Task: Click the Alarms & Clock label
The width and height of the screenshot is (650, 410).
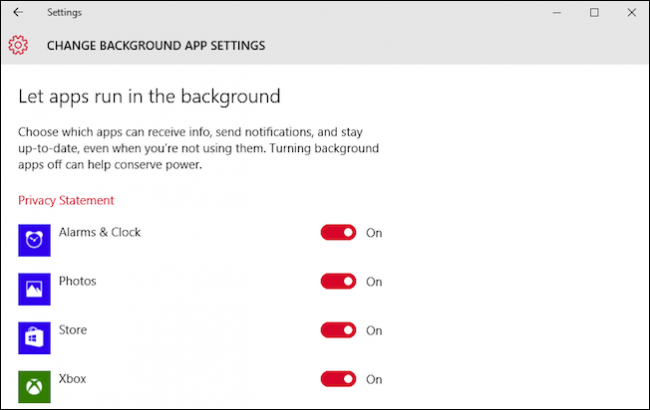Action: click(100, 232)
